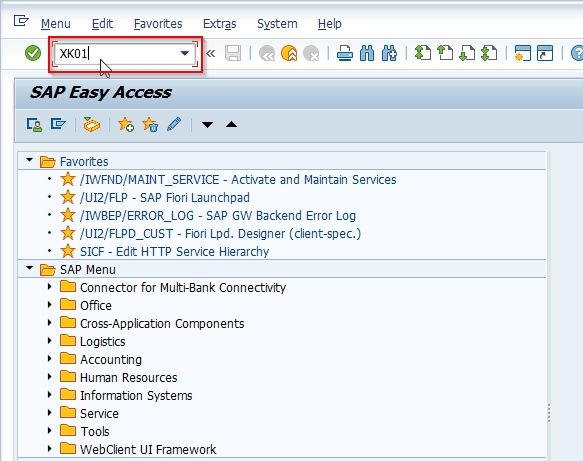Click the Delete Favorites star-trash icon
The height and width of the screenshot is (461, 583).
point(150,125)
